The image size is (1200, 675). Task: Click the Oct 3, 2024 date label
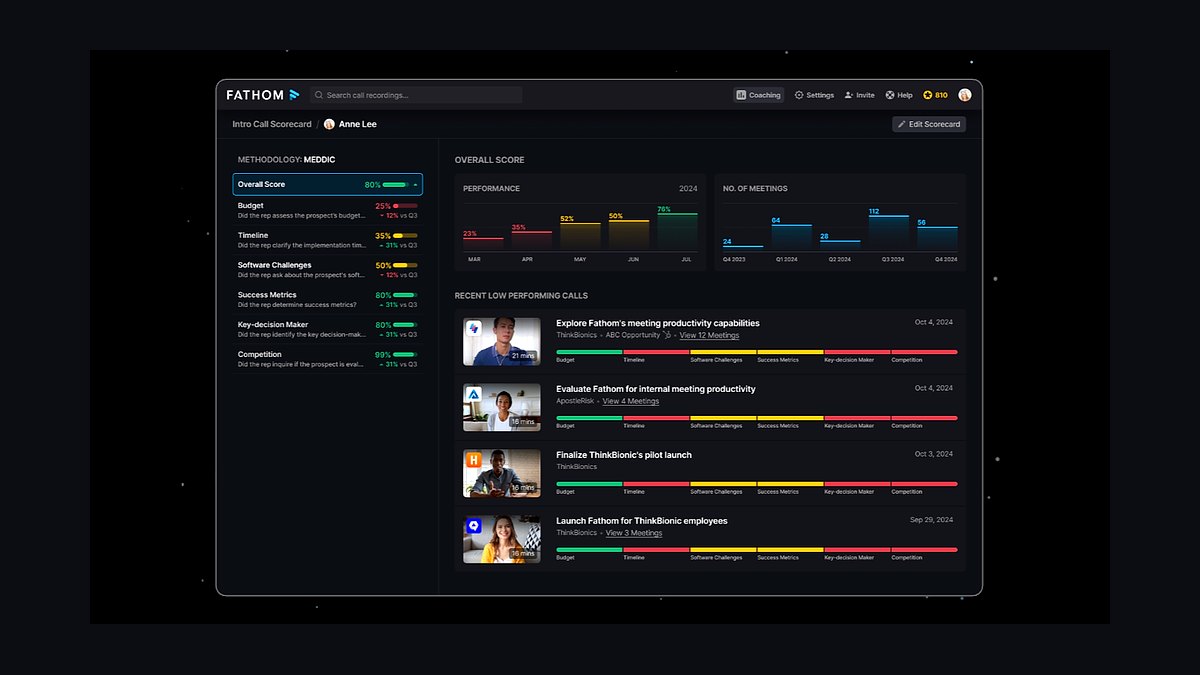point(934,454)
